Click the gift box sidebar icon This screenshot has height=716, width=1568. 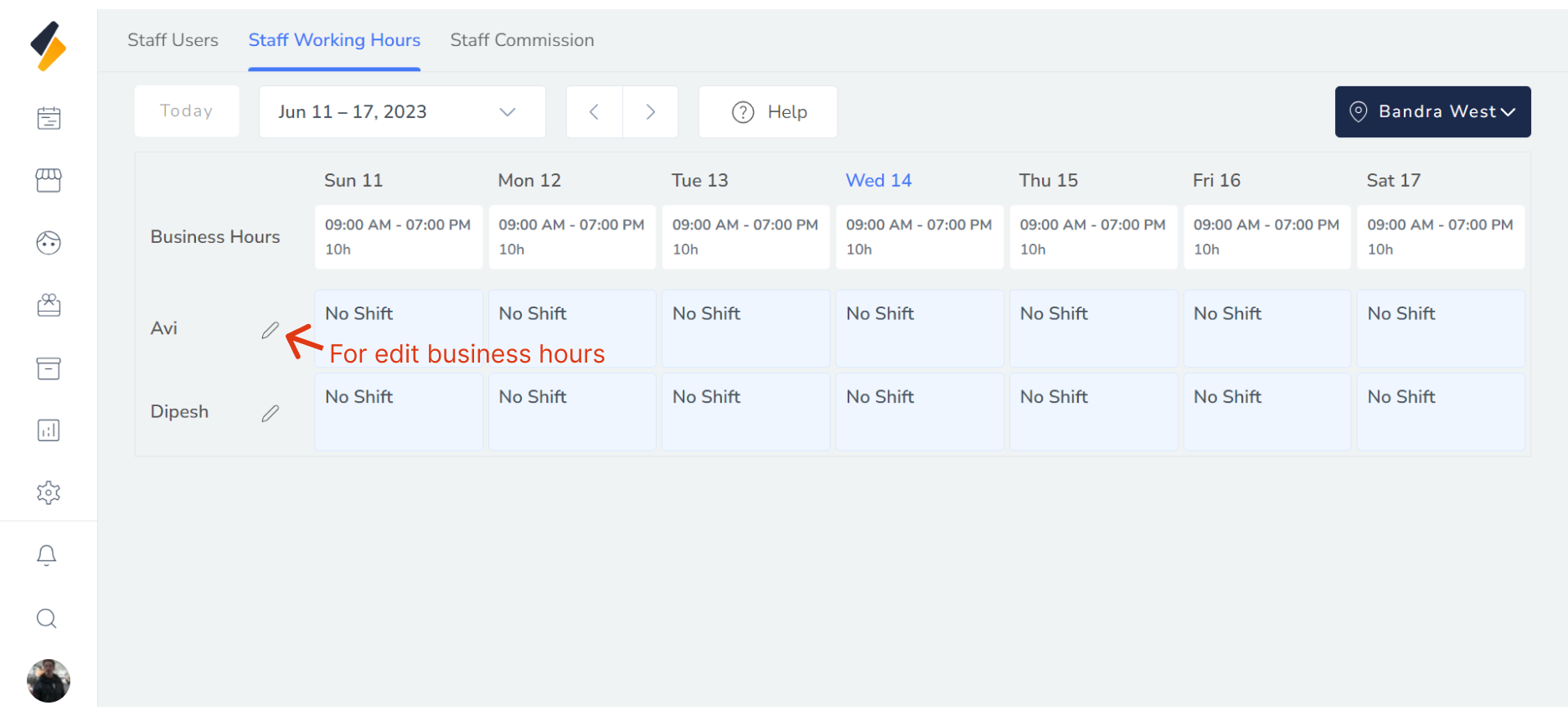pyautogui.click(x=49, y=305)
